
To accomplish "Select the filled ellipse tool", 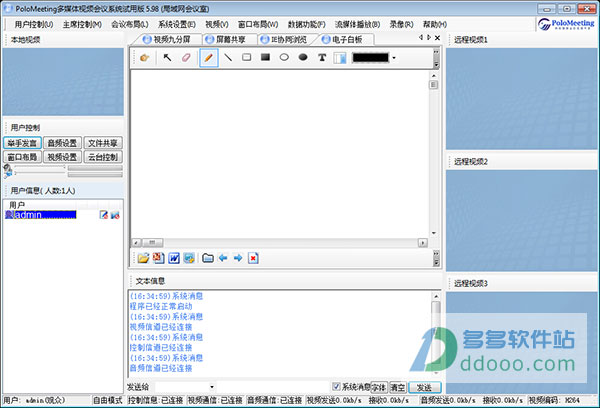I will [x=303, y=57].
